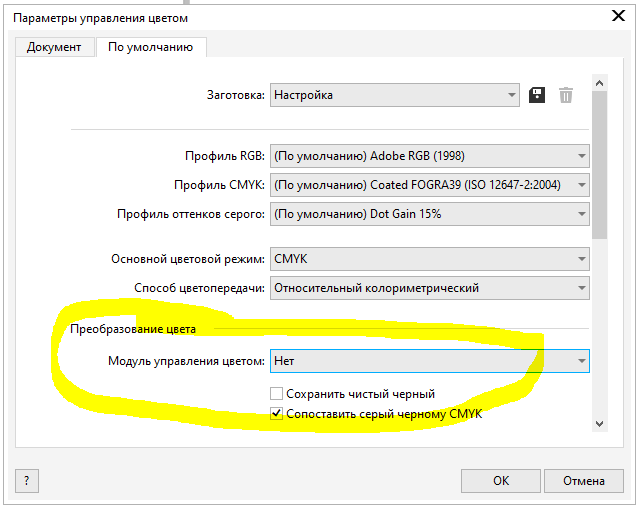Open the Профиль оттенков серого dropdown
Screen dimensions: 642x505
[x=430, y=214]
